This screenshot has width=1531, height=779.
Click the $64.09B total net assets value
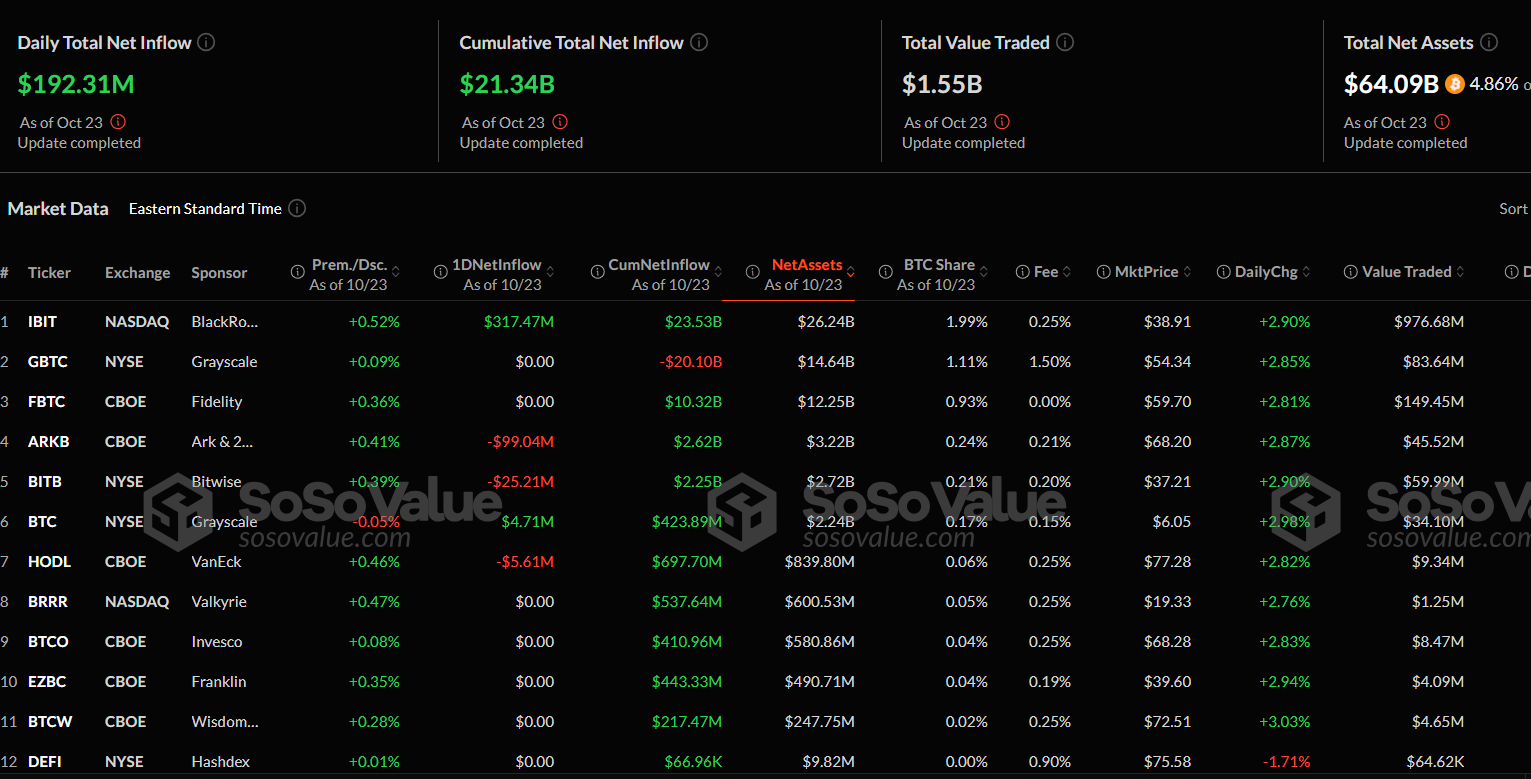tap(1391, 84)
